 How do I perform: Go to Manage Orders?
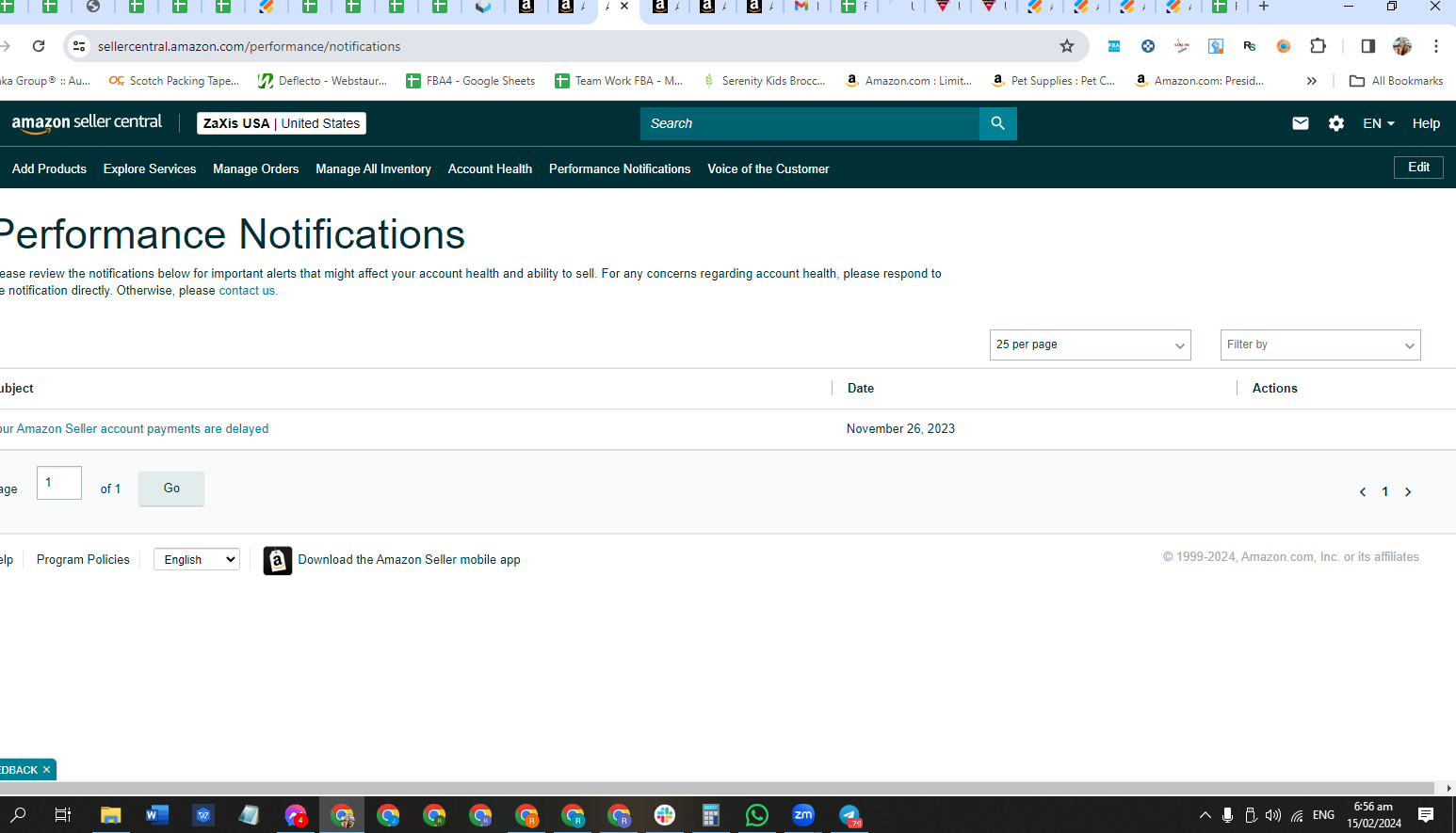pyautogui.click(x=256, y=169)
